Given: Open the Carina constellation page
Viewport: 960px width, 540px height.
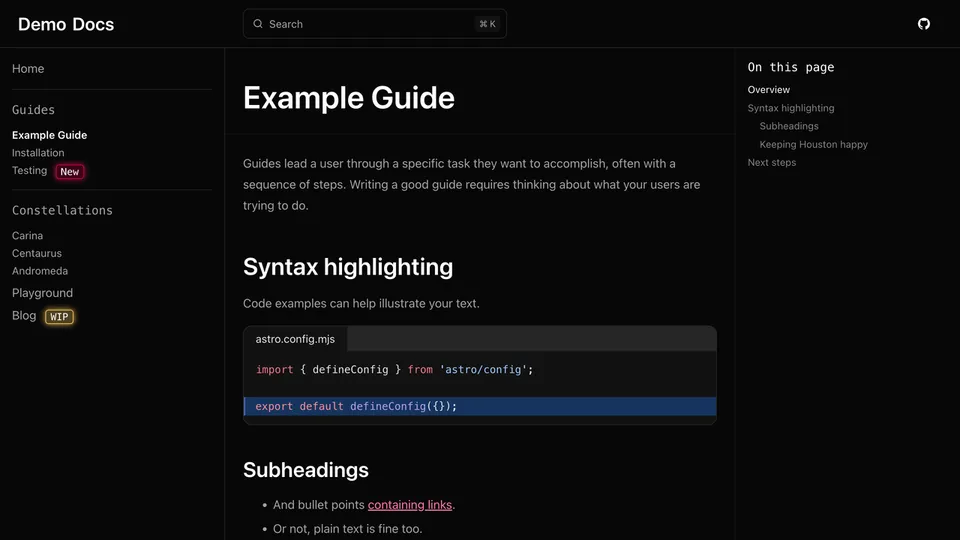Looking at the screenshot, I should click(27, 236).
